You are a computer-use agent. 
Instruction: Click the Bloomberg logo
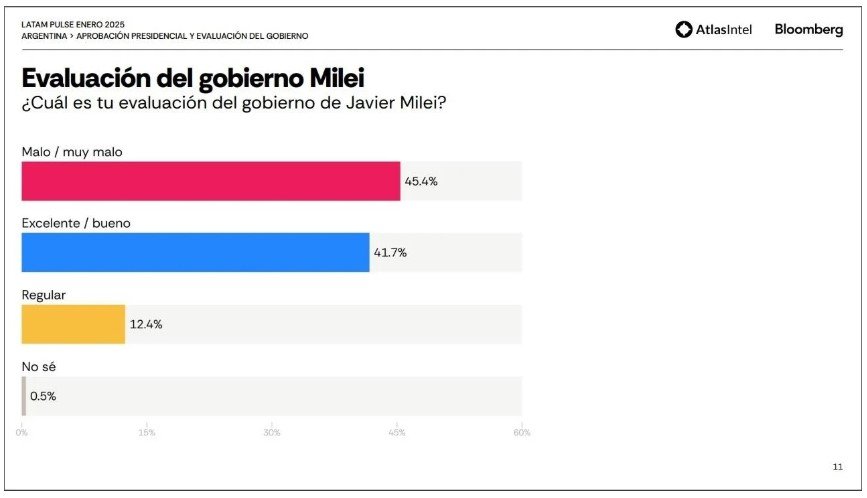coord(808,30)
